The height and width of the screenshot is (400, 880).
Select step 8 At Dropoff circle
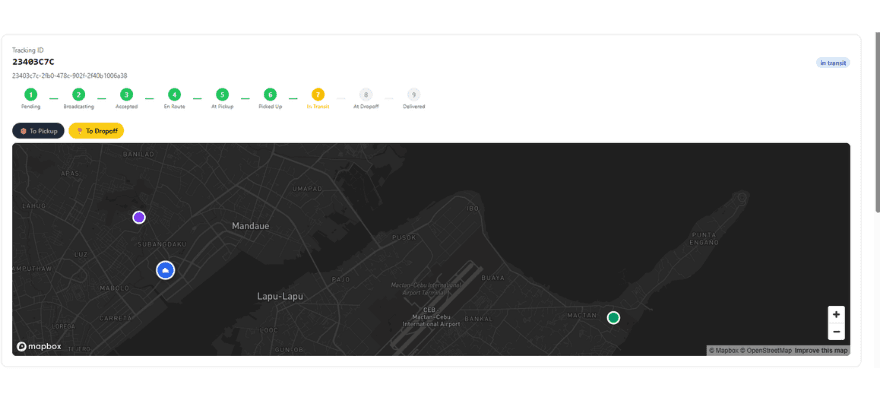(366, 95)
